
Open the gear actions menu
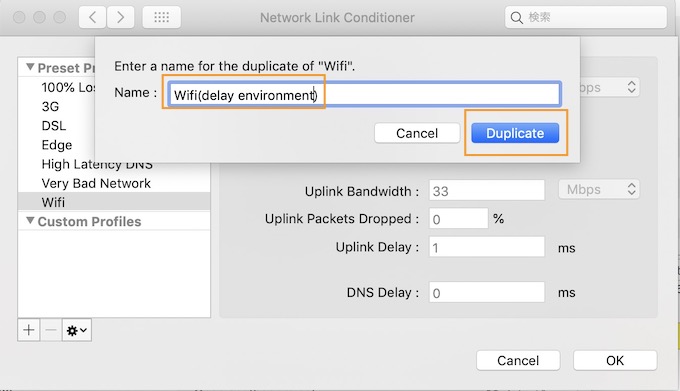pyautogui.click(x=77, y=330)
